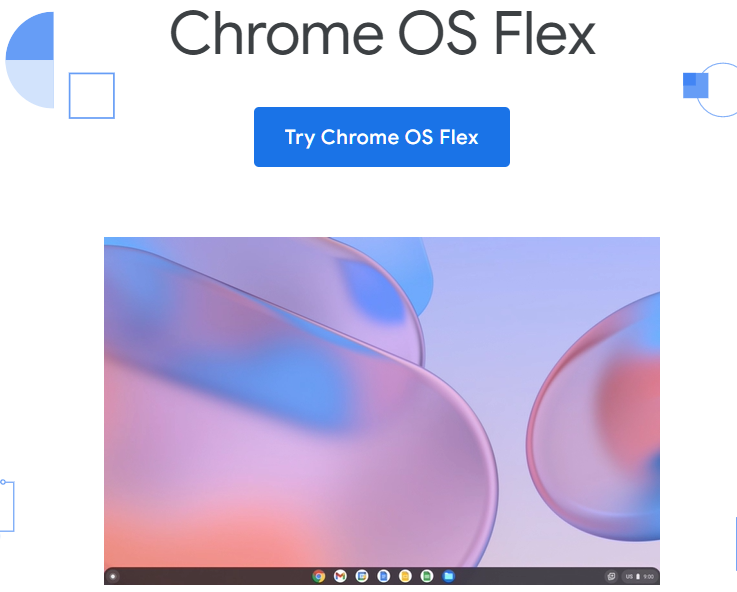Click the Chrome OS desktop wallpaper image
The image size is (737, 592).
382,402
